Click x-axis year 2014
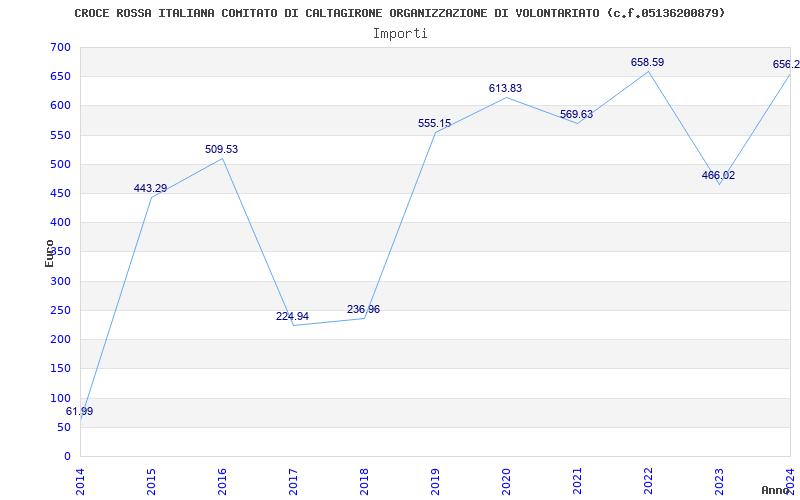 pyautogui.click(x=81, y=482)
